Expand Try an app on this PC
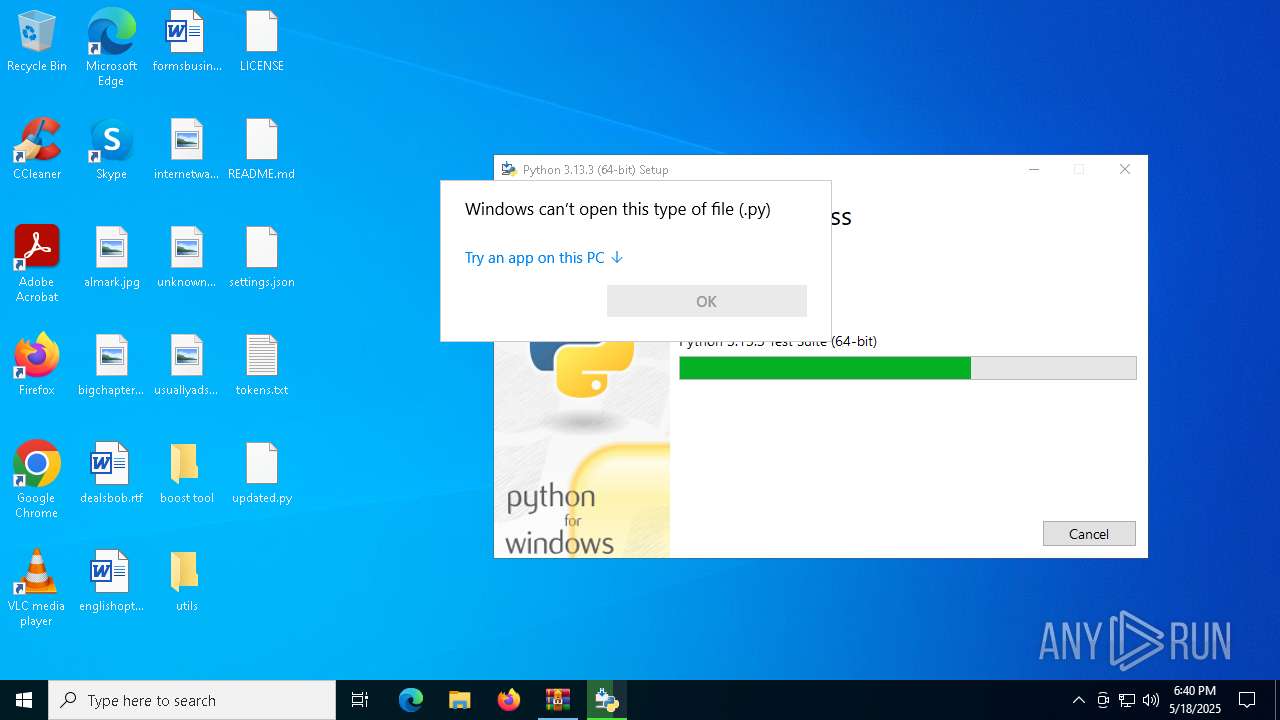 click(544, 258)
